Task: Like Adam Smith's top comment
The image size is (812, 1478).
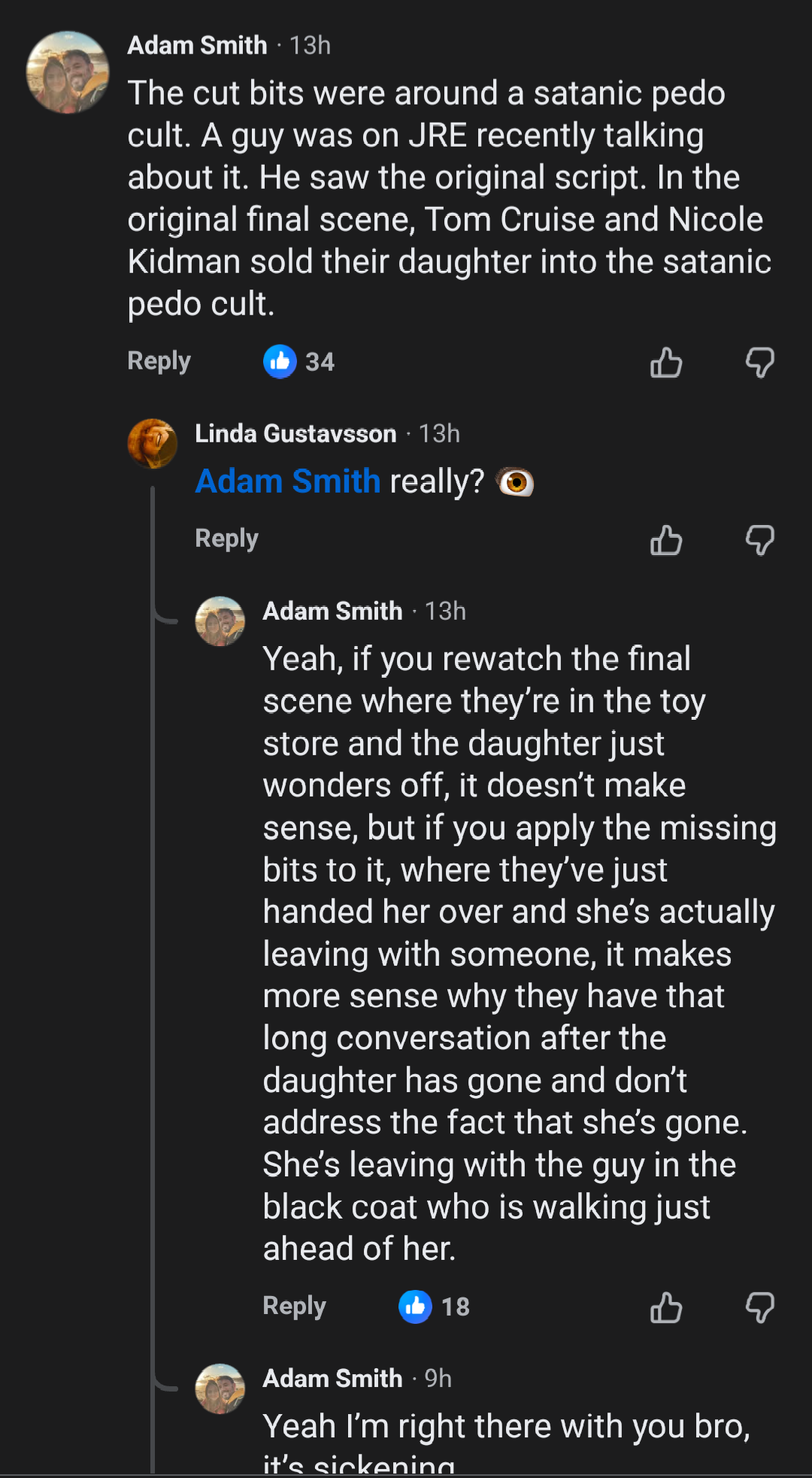Action: (666, 363)
